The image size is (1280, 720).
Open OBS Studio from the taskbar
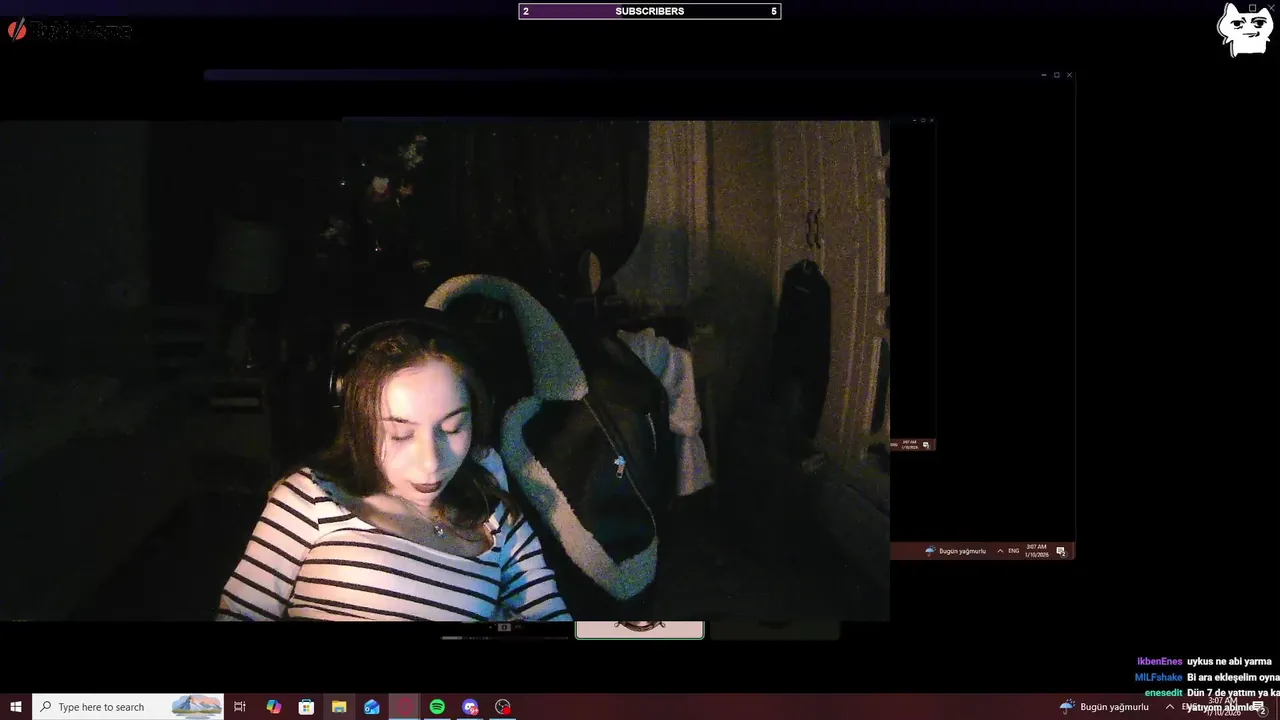point(503,707)
